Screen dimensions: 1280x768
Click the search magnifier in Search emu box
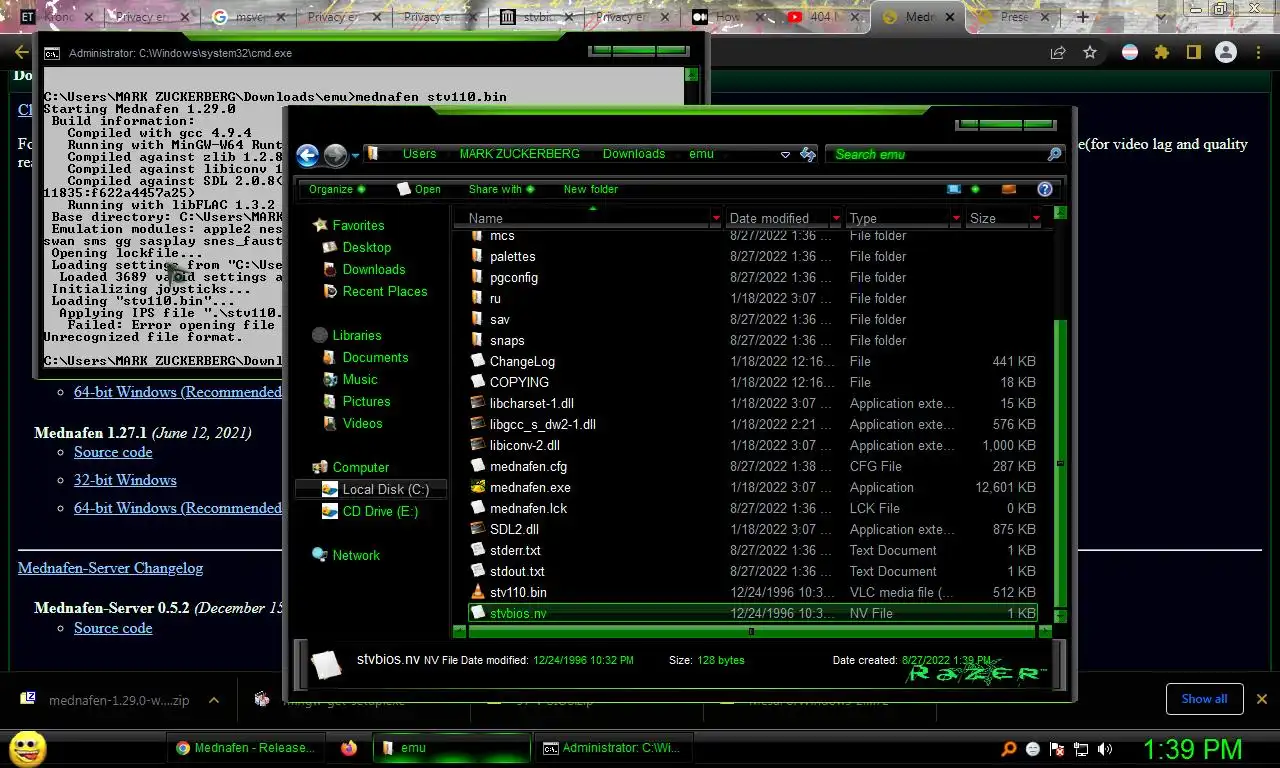click(x=1054, y=154)
